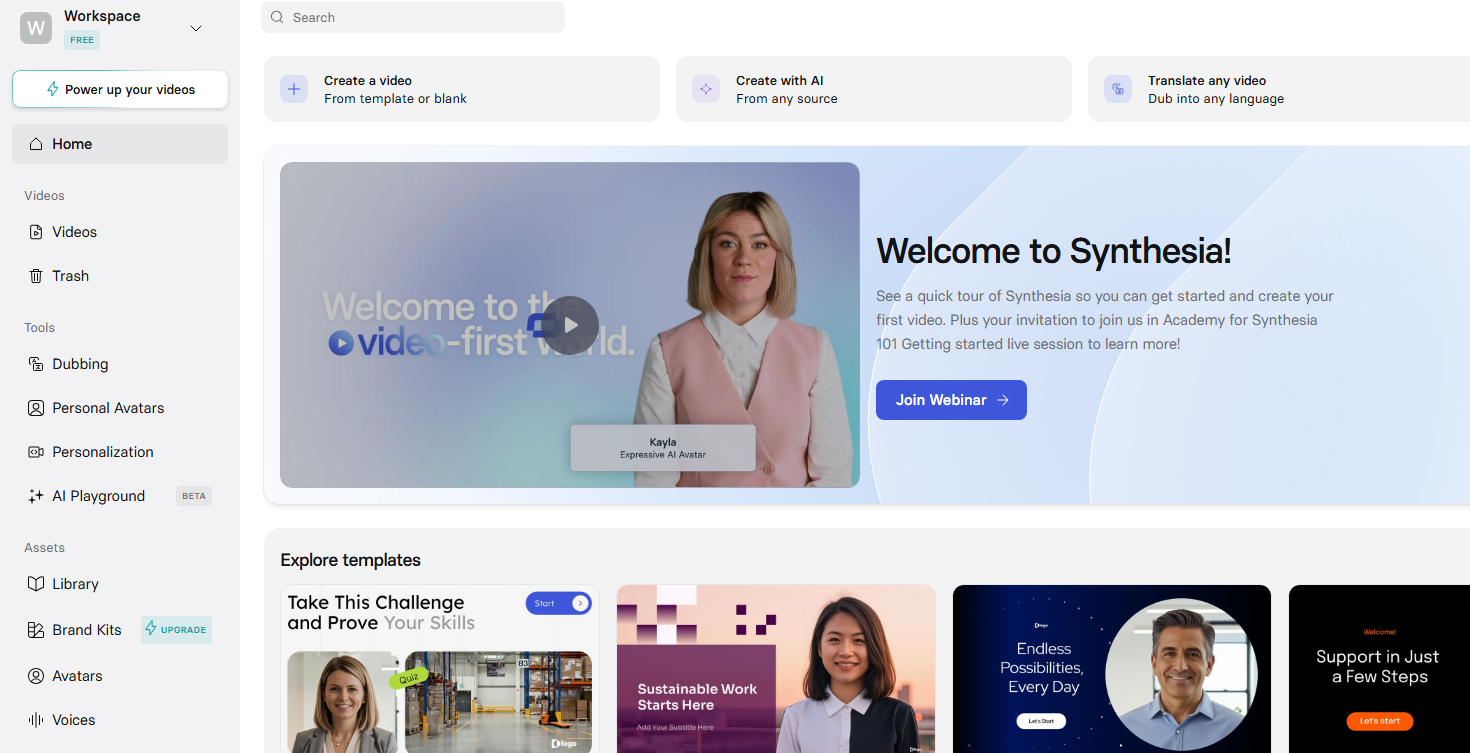The height and width of the screenshot is (753, 1470).
Task: Open the Avatars assets page
Action: 120,676
